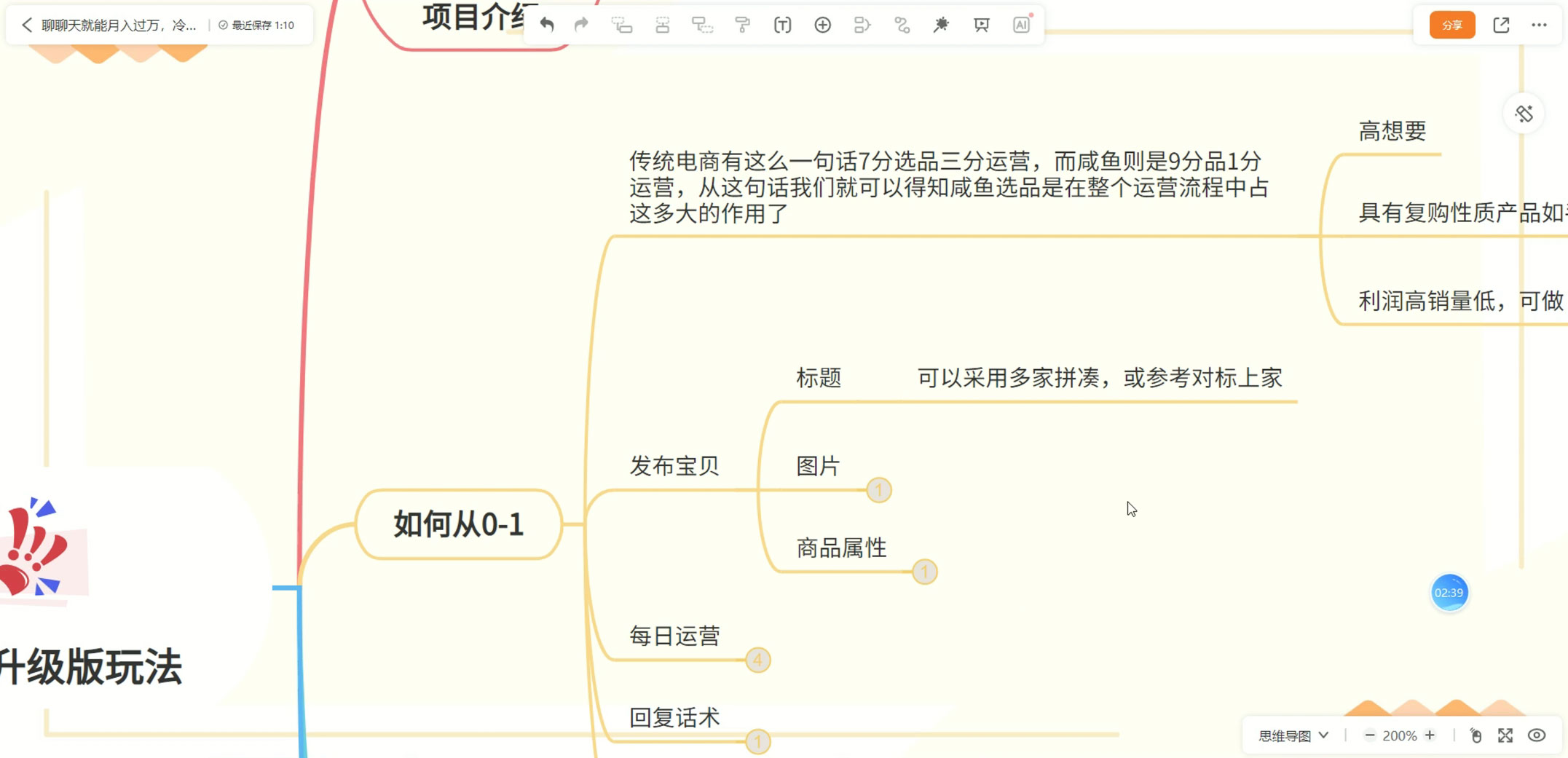Open the 思维导图 view type dropdown

[1291, 735]
